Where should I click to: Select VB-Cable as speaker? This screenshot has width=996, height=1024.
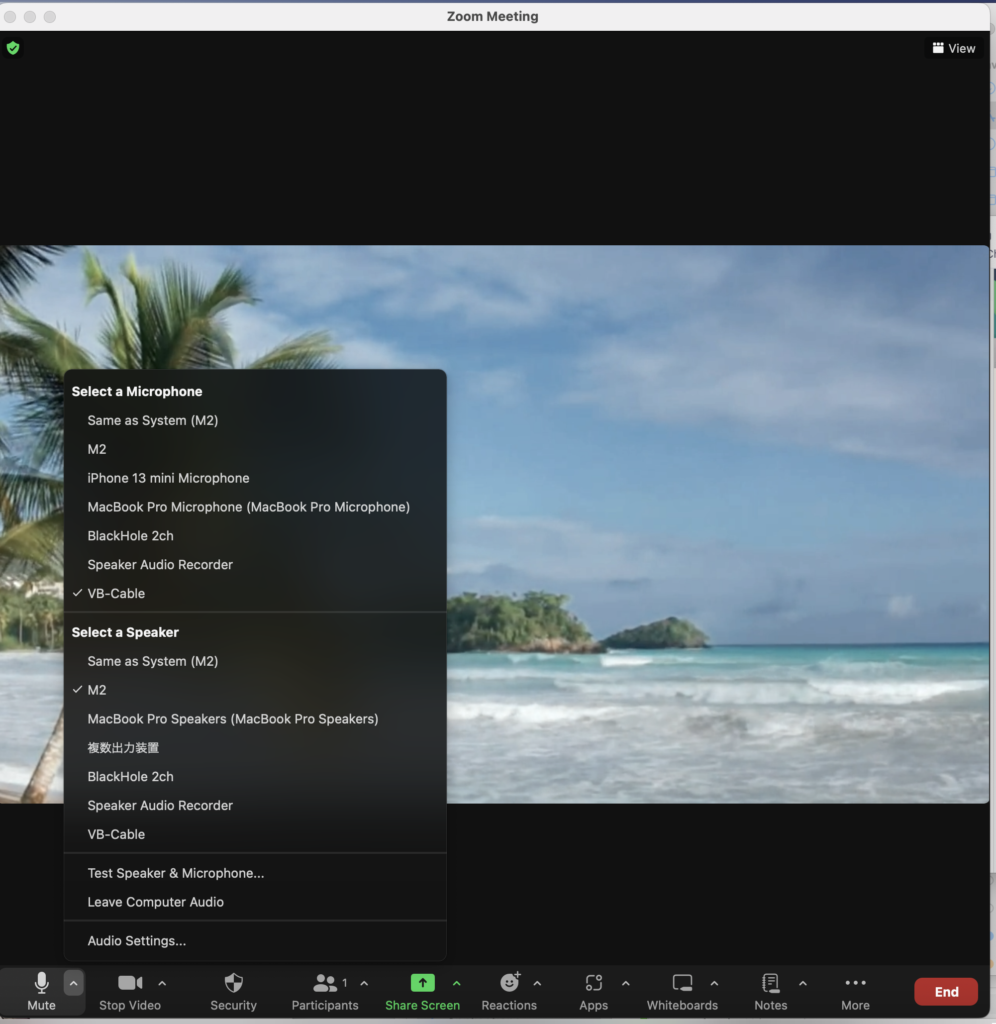pyautogui.click(x=255, y=834)
